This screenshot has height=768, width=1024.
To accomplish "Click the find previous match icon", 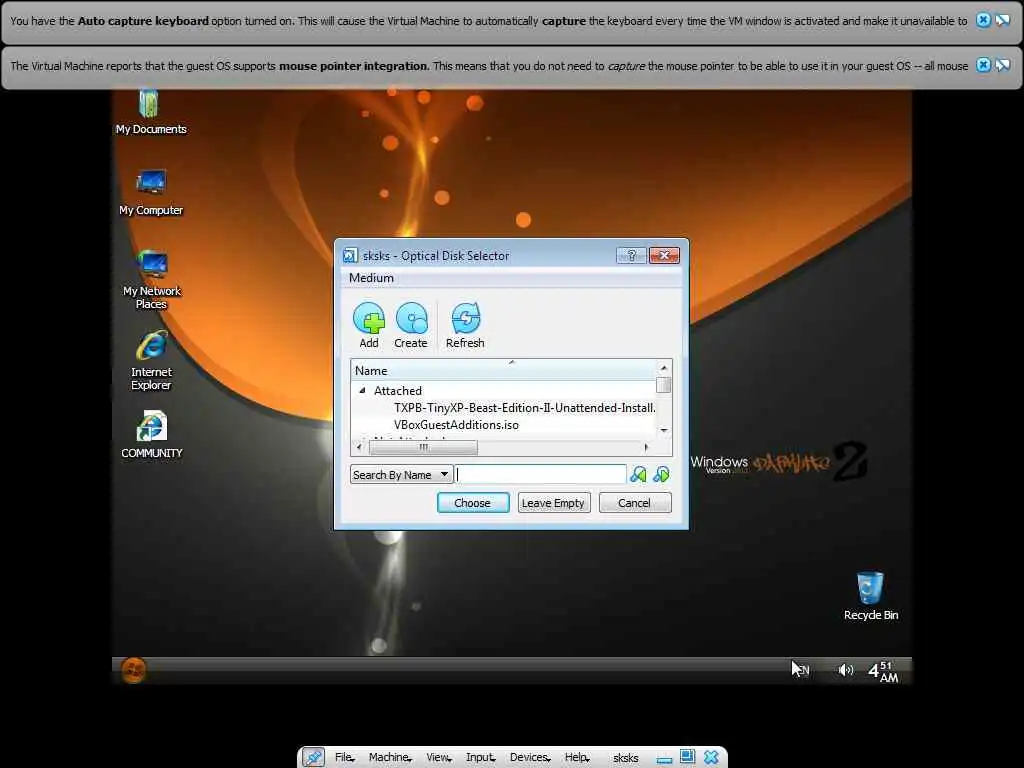I will [x=638, y=474].
